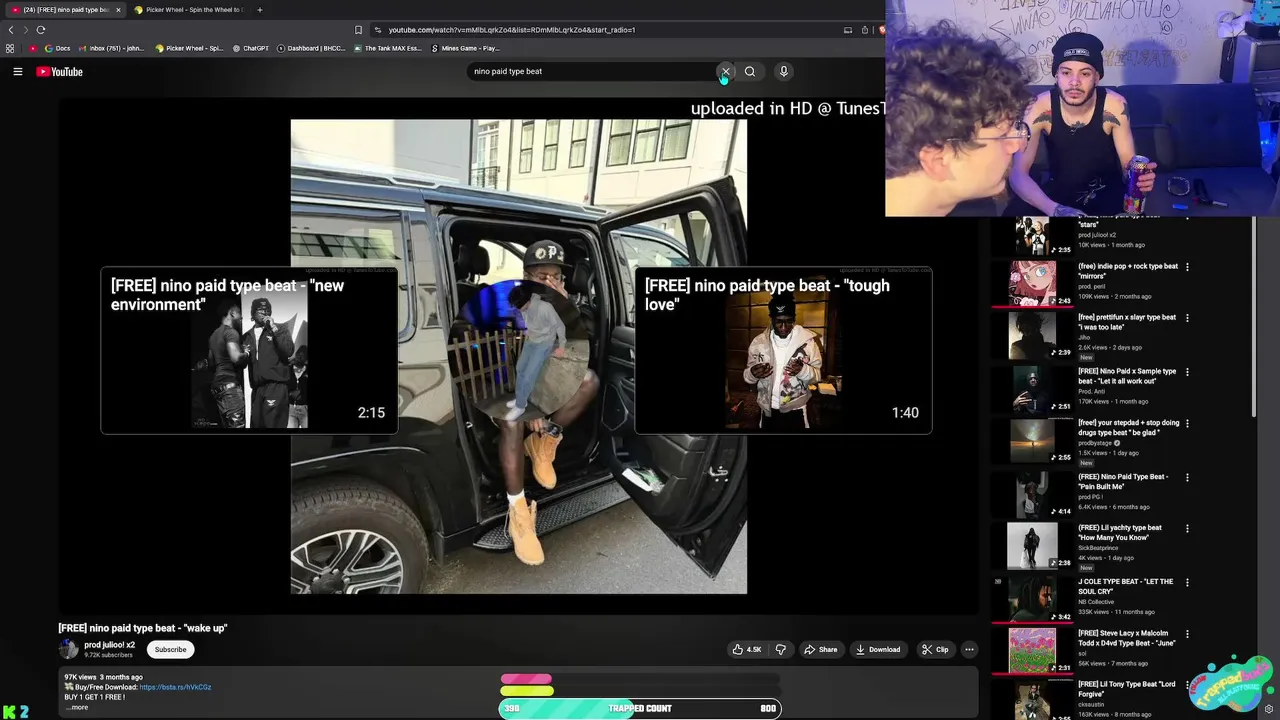1280x720 pixels.
Task: Open options for Steve Lacy 'June' video
Action: (1187, 634)
